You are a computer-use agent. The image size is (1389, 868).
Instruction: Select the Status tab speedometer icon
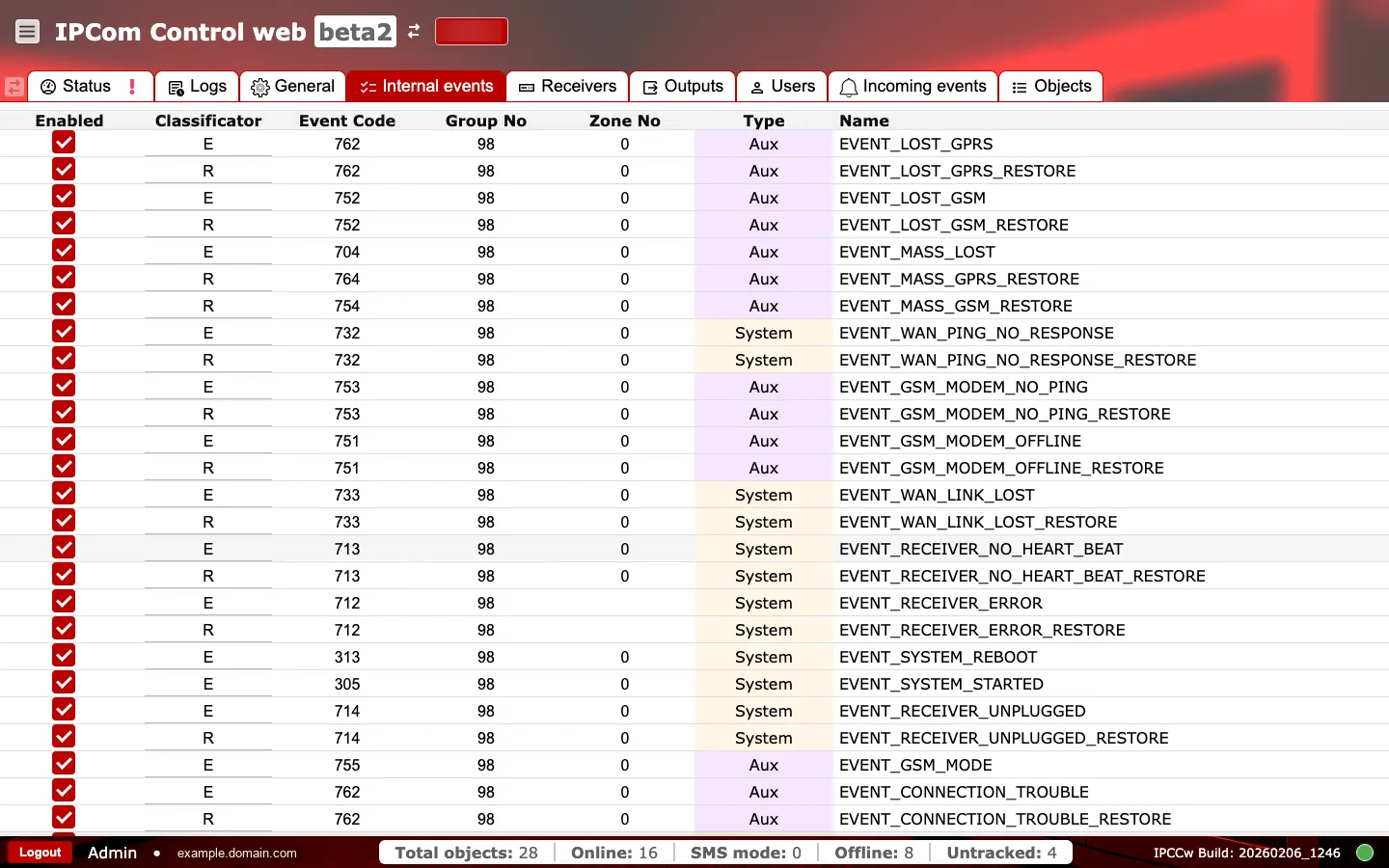[48, 86]
